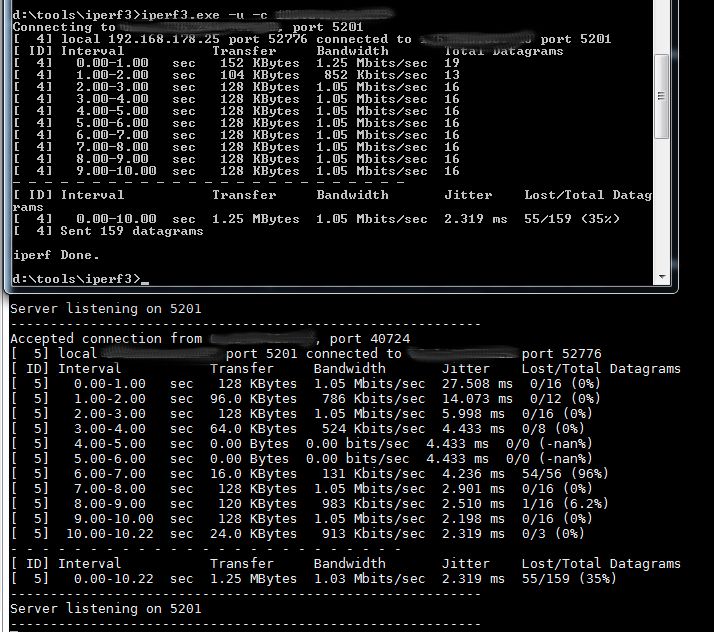Click the client transfer value '104 KBytes'
The height and width of the screenshot is (632, 714).
260,75
